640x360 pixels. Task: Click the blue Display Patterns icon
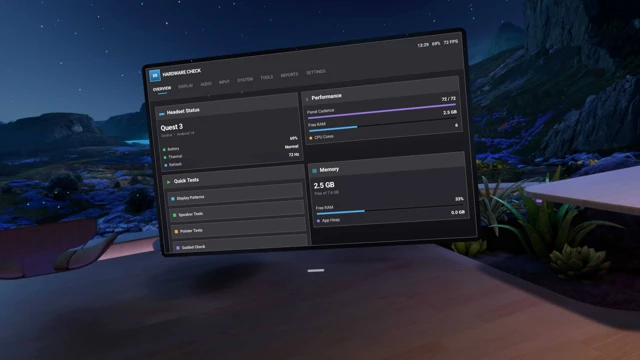[173, 199]
